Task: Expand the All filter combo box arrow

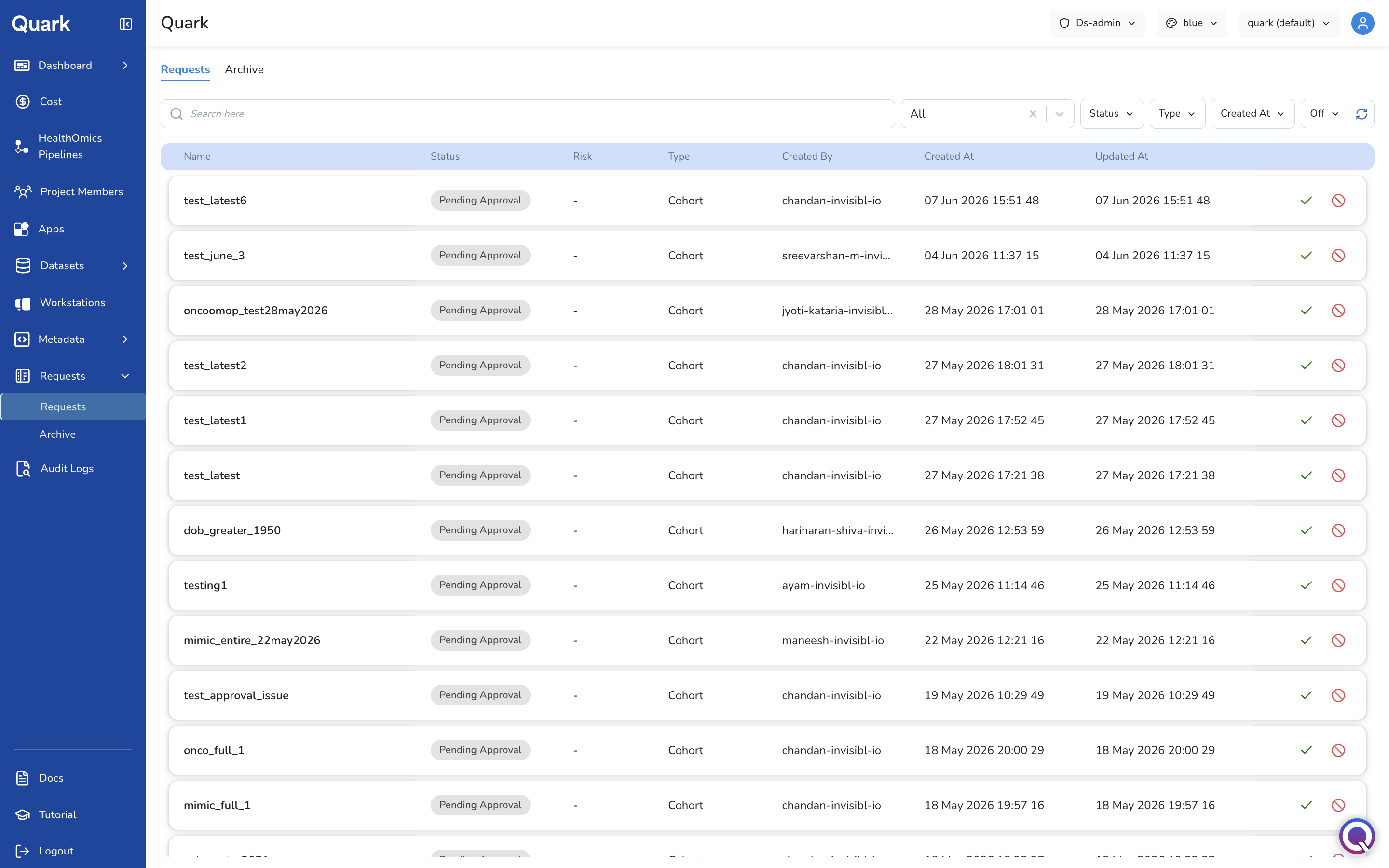Action: (1060, 114)
